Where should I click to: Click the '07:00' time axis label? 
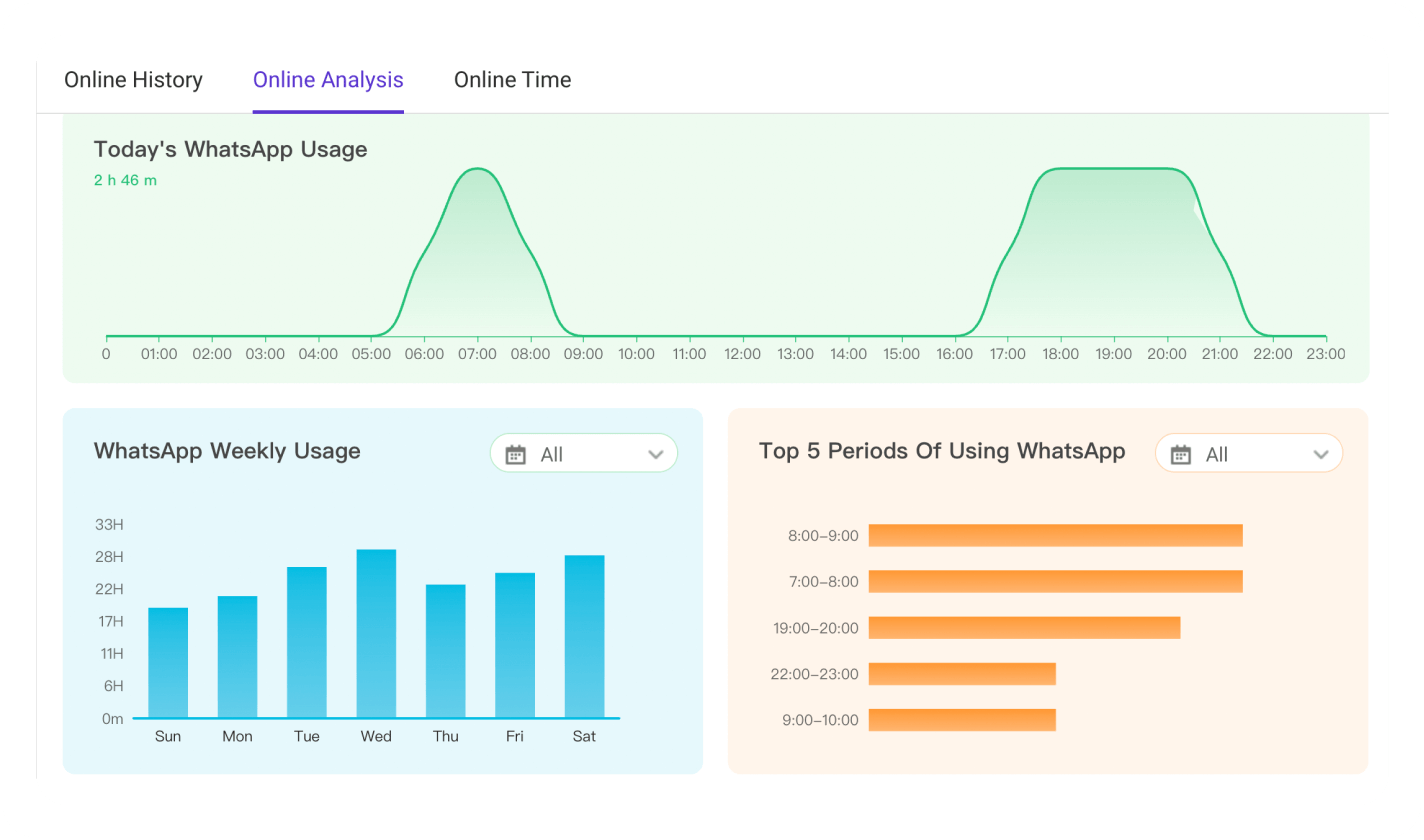477,354
